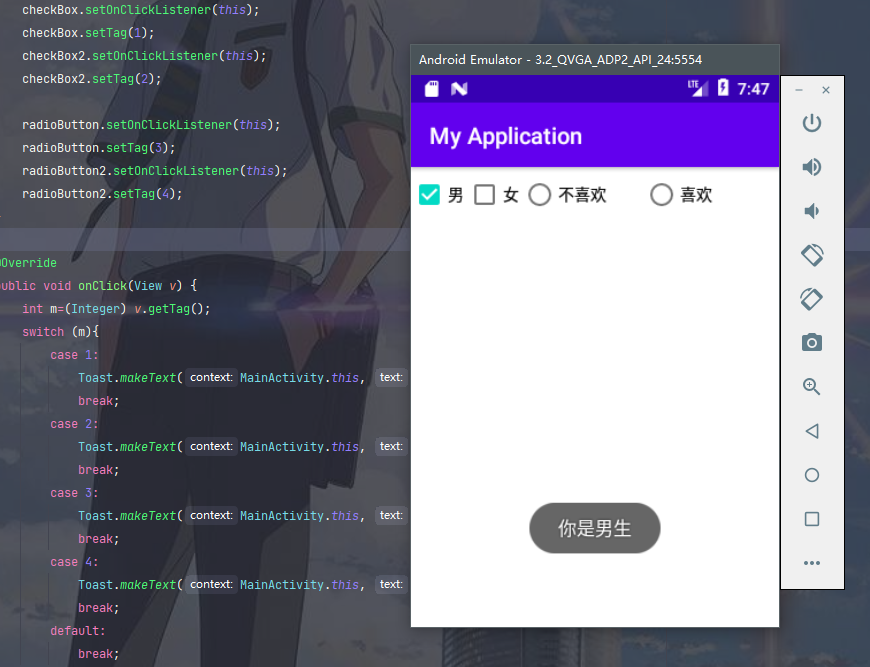Image resolution: width=870 pixels, height=667 pixels.
Task: Click the break; line under default:
Action: coord(98,654)
